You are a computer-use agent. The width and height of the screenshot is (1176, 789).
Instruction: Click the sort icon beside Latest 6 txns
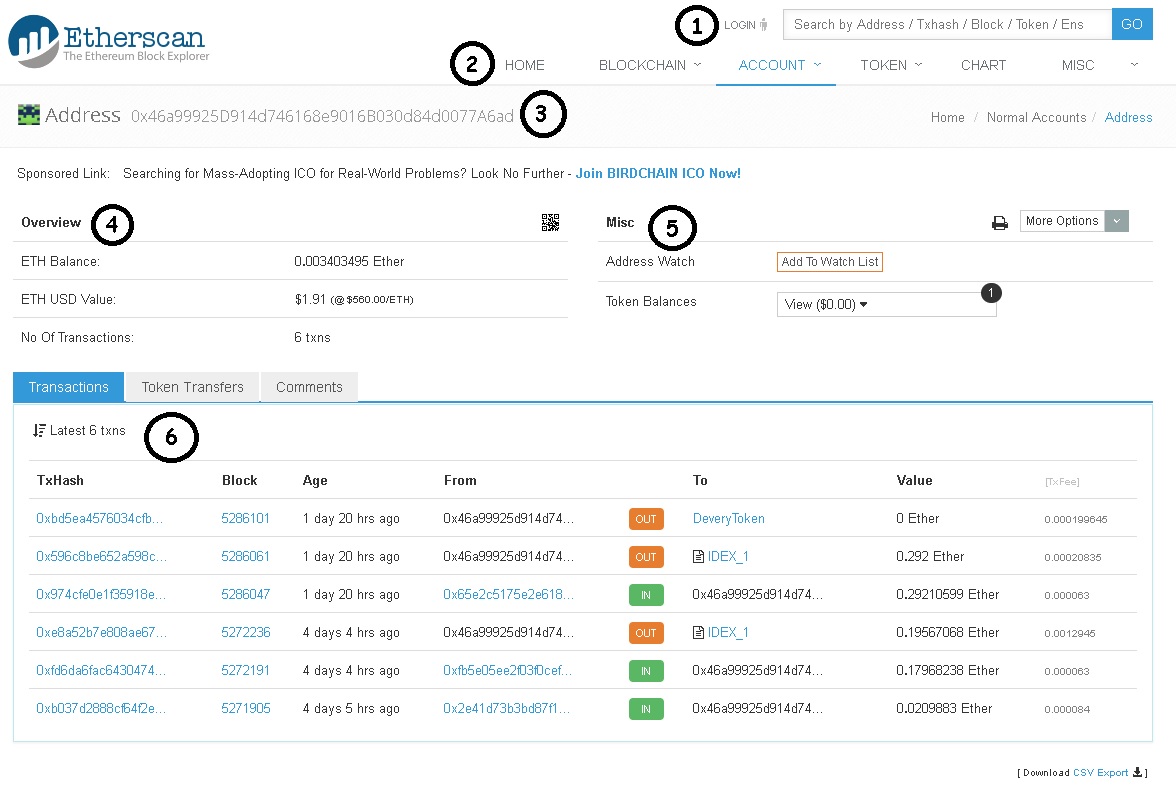(x=38, y=430)
